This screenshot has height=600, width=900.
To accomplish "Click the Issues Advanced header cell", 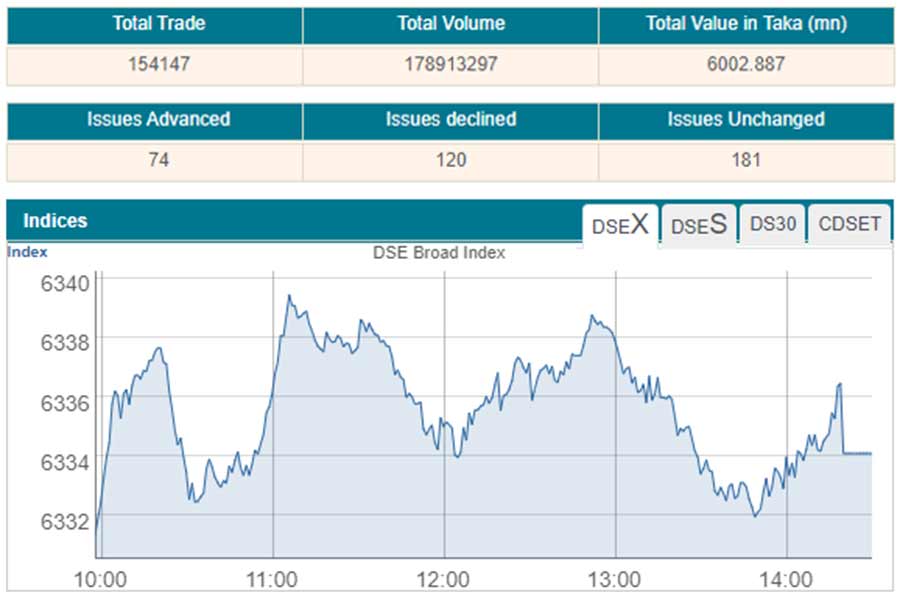I will 158,119.
